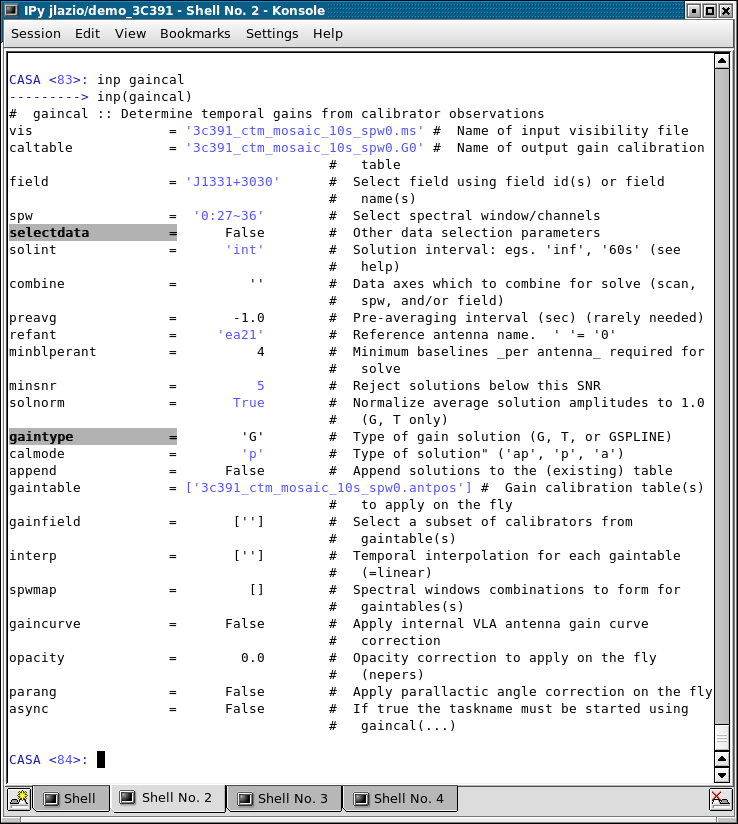Click the caltable value ending in '.G0'

(305, 148)
